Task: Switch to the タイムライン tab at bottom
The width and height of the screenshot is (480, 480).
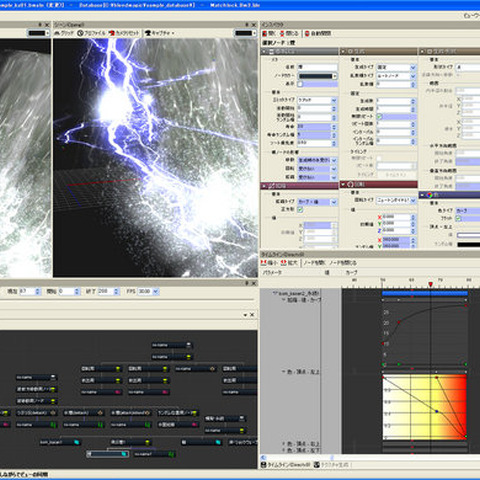Action: pyautogui.click(x=286, y=465)
